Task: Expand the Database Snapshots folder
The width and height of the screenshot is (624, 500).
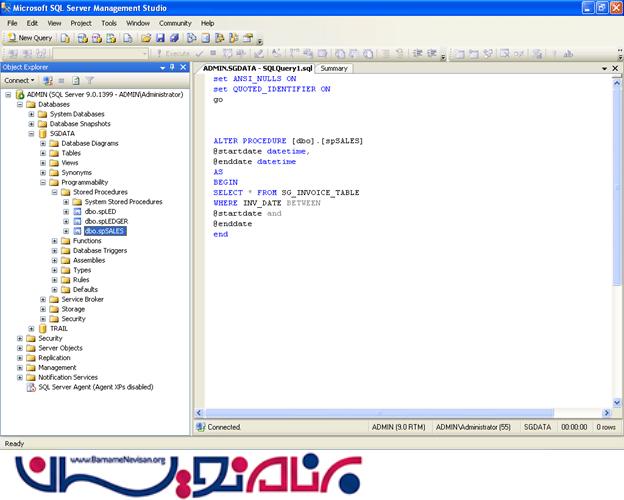Action: point(31,124)
